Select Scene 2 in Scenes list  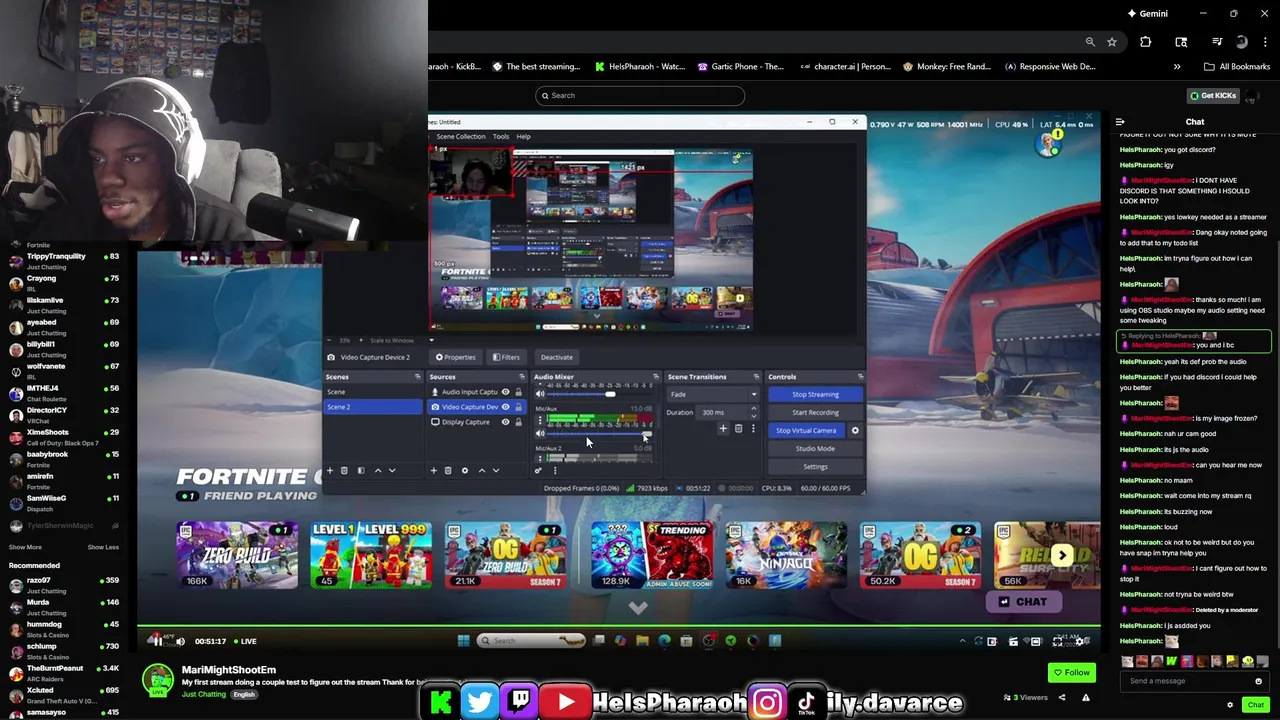[373, 407]
